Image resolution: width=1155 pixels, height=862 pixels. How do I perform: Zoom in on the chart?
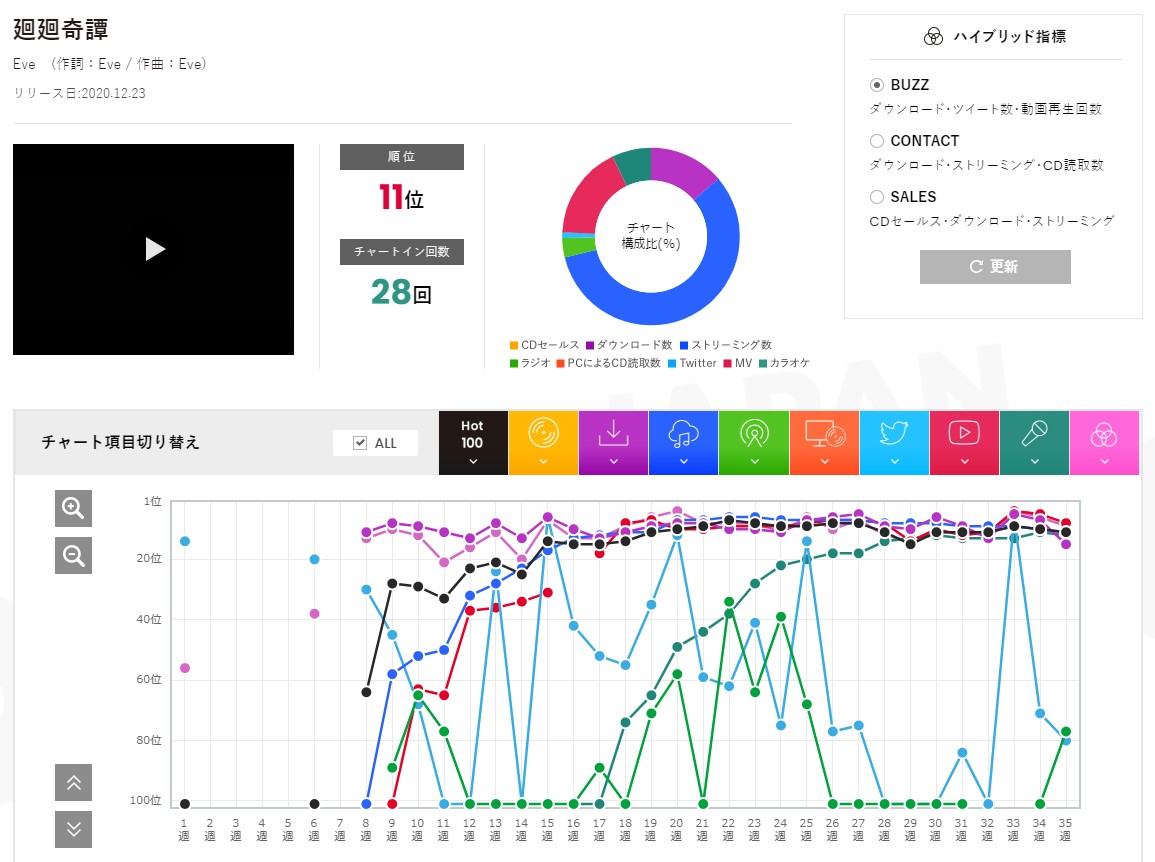pos(73,508)
